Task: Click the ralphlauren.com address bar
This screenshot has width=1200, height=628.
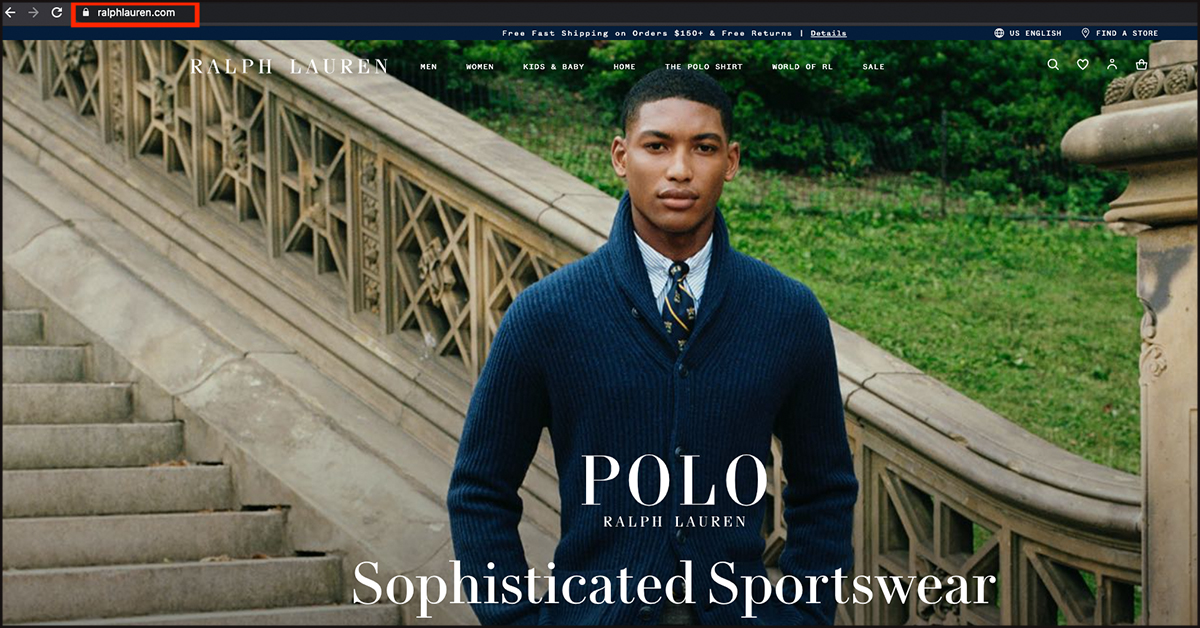Action: (136, 13)
